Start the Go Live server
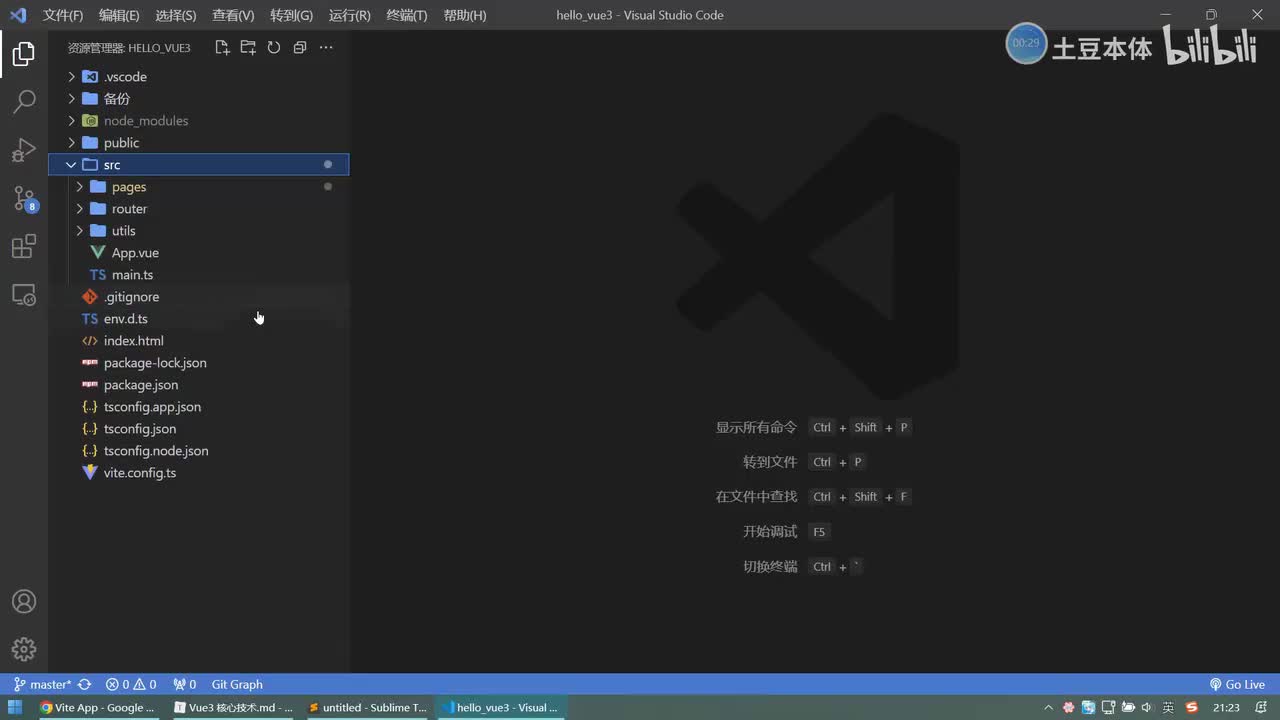This screenshot has height=720, width=1280. coord(1237,685)
